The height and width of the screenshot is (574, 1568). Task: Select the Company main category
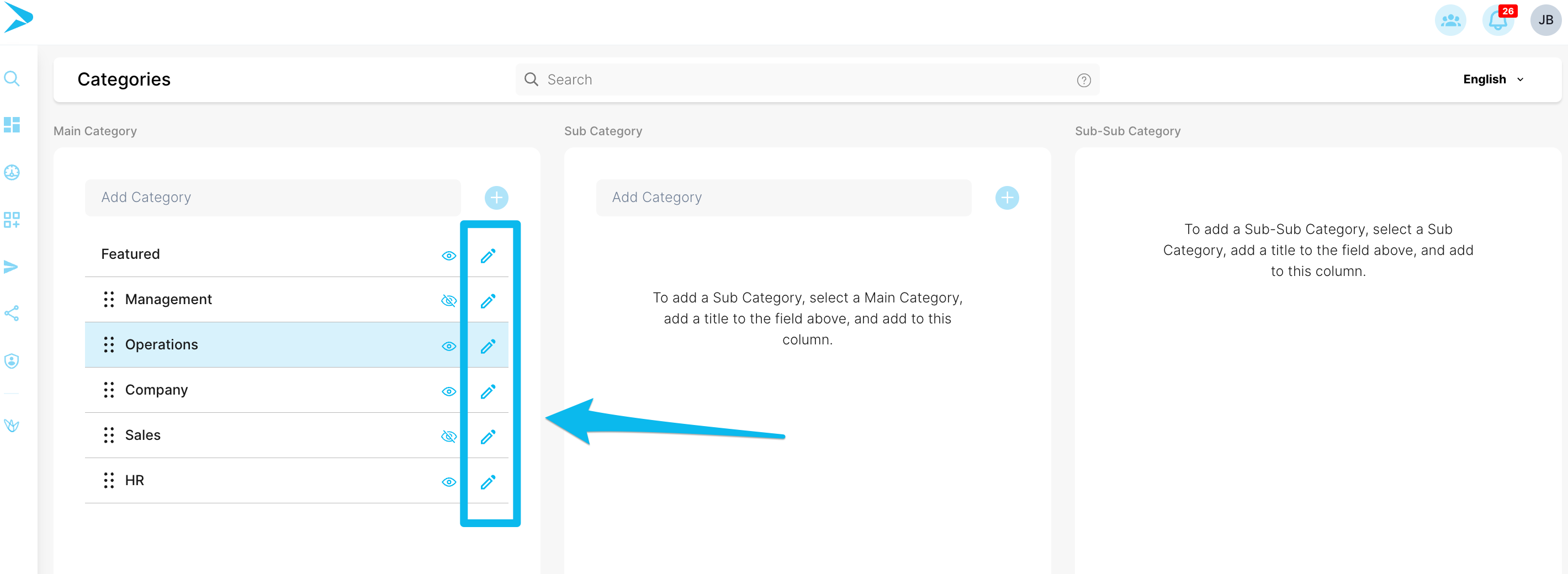[x=156, y=390]
